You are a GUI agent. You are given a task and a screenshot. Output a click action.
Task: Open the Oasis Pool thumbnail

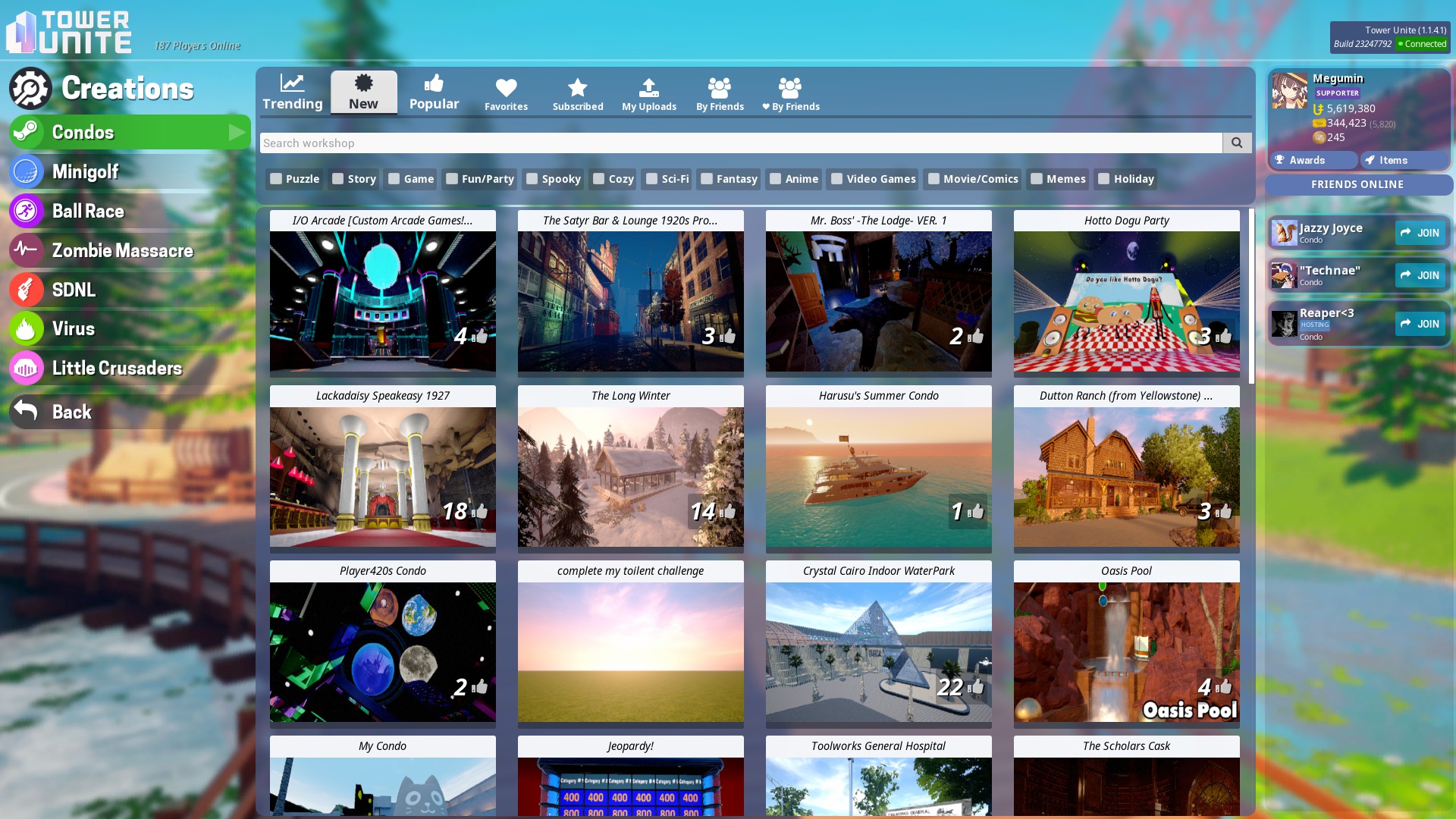point(1127,652)
